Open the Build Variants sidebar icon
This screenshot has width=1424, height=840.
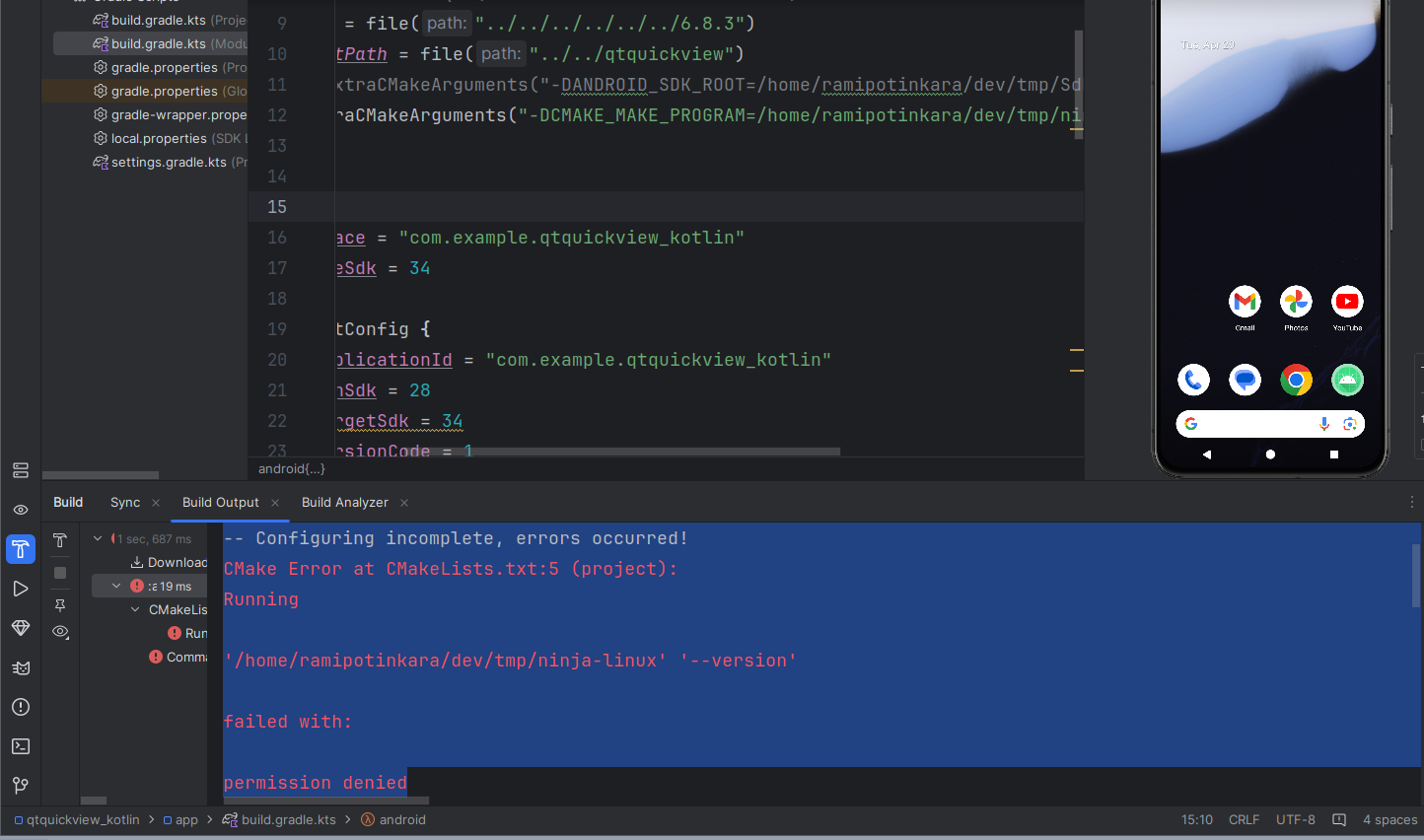[x=21, y=470]
